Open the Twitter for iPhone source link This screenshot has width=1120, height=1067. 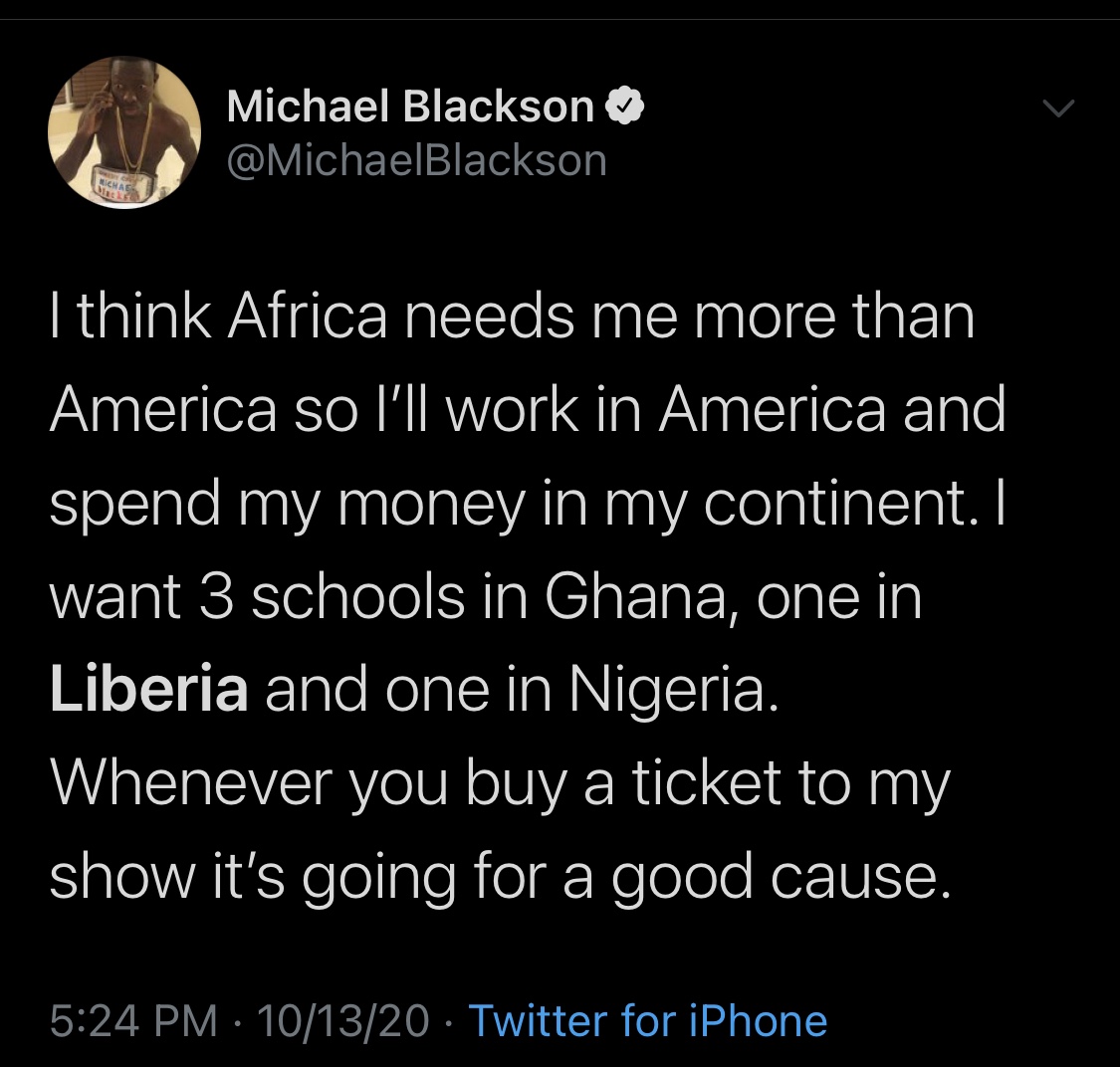[x=647, y=1021]
